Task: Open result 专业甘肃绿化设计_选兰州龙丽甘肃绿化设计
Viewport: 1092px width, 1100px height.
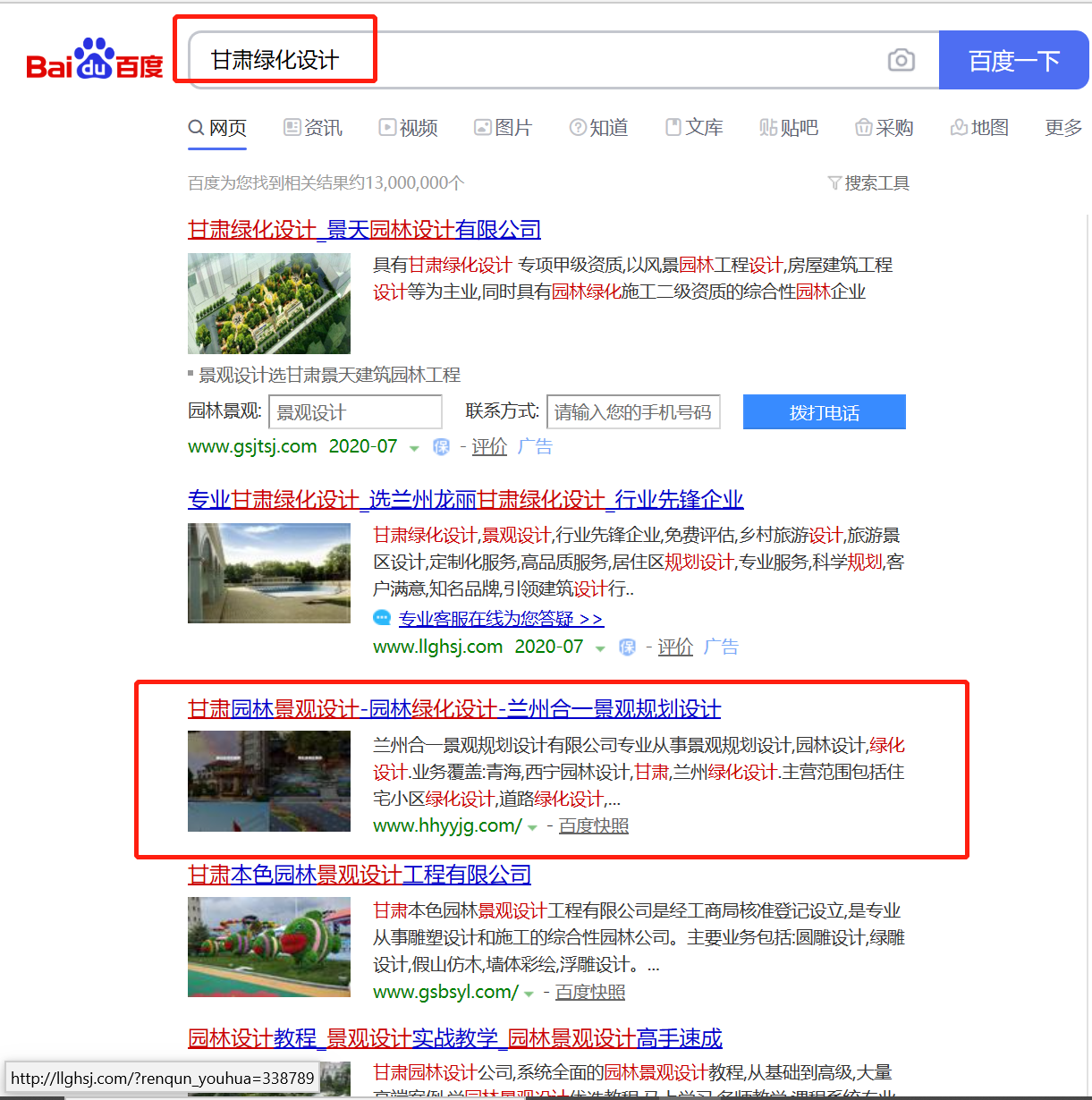Action: [x=466, y=499]
